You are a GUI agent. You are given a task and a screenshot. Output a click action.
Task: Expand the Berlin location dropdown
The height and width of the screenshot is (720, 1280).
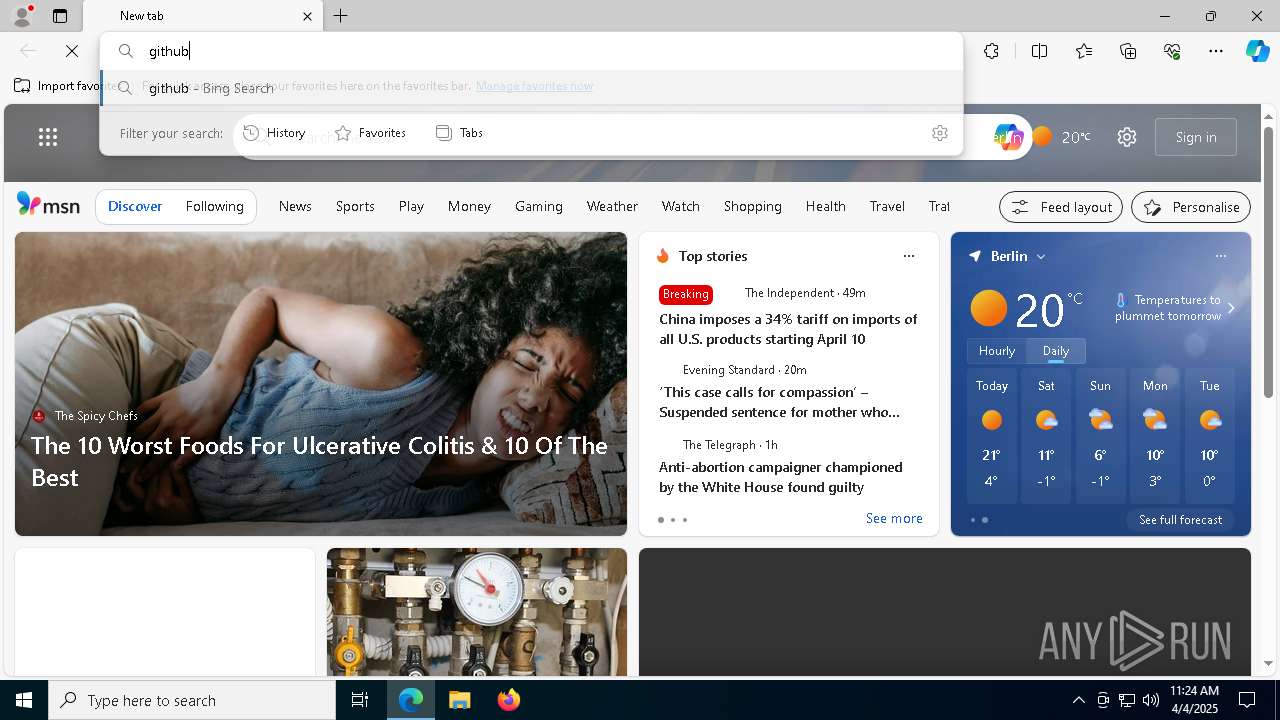[x=1041, y=257]
